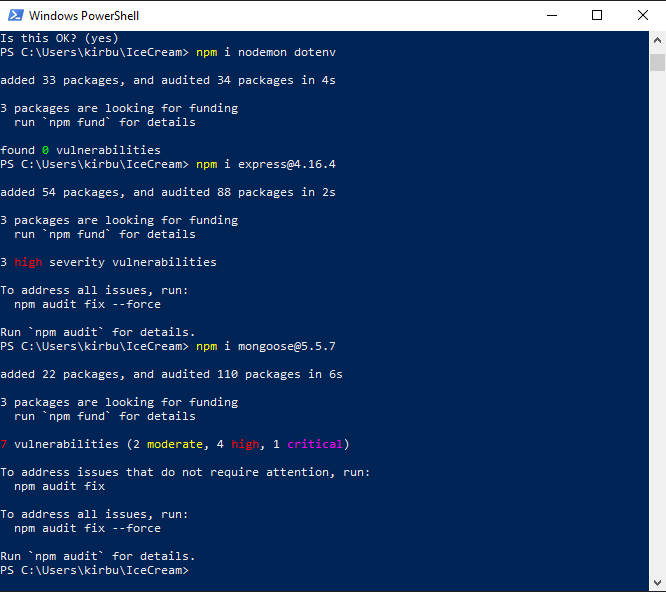Click 'Is this OK? (yes)' line
Viewport: 666px width, 592px height.
pyautogui.click(x=59, y=38)
